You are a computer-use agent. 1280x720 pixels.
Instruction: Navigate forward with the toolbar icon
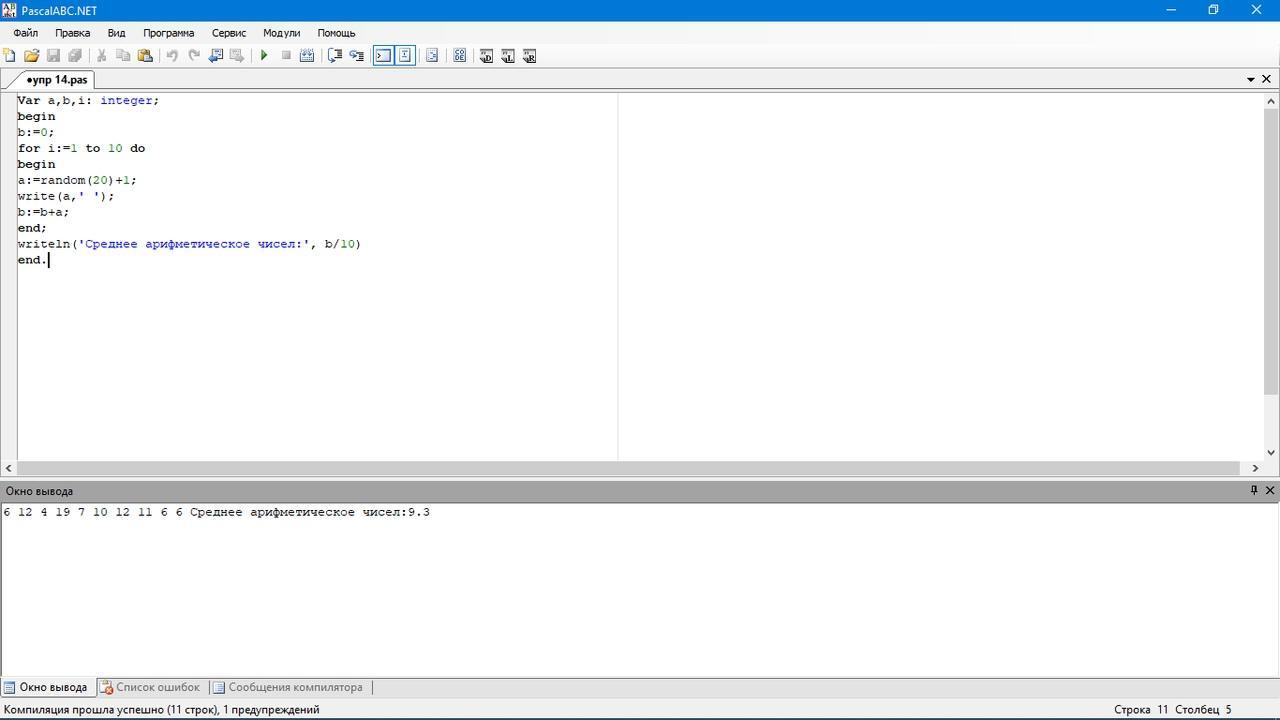[x=237, y=56]
